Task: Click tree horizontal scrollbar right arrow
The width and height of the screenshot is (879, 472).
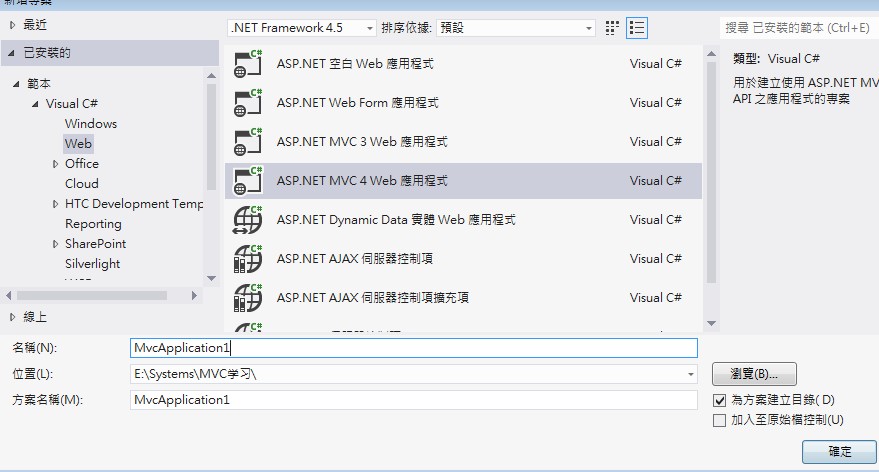Action: pyautogui.click(x=194, y=295)
